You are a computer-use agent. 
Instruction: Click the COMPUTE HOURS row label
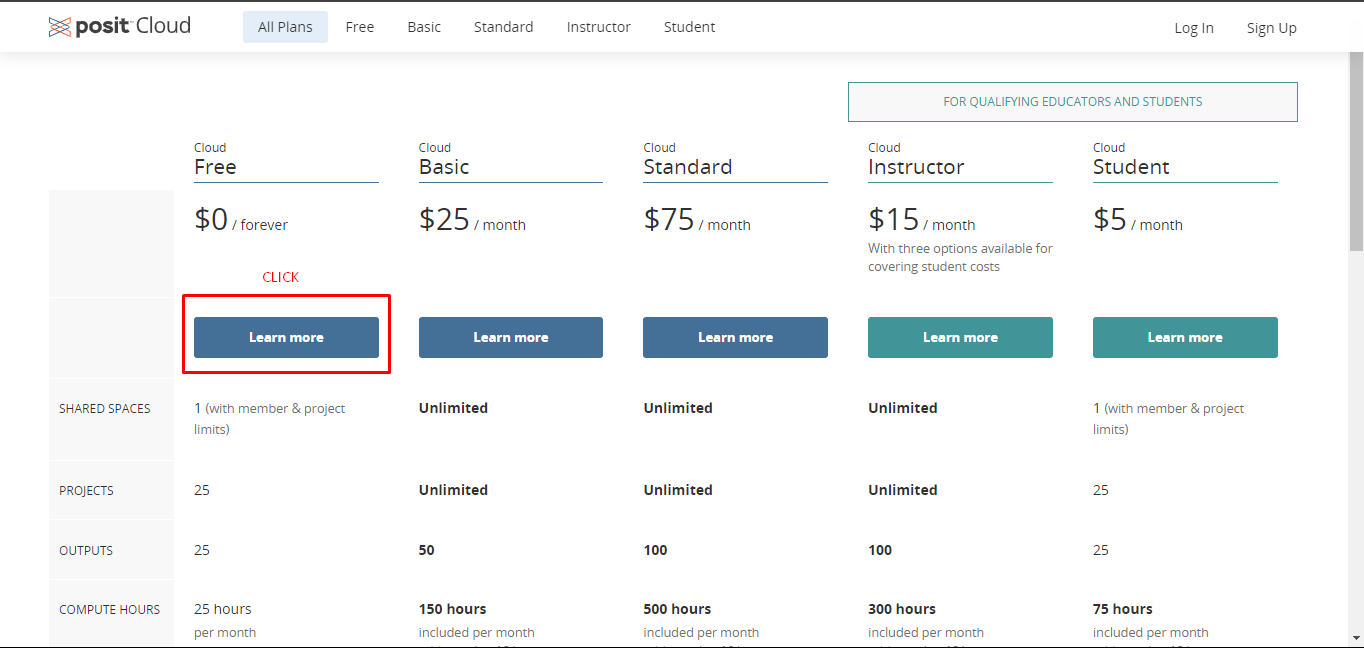point(109,609)
